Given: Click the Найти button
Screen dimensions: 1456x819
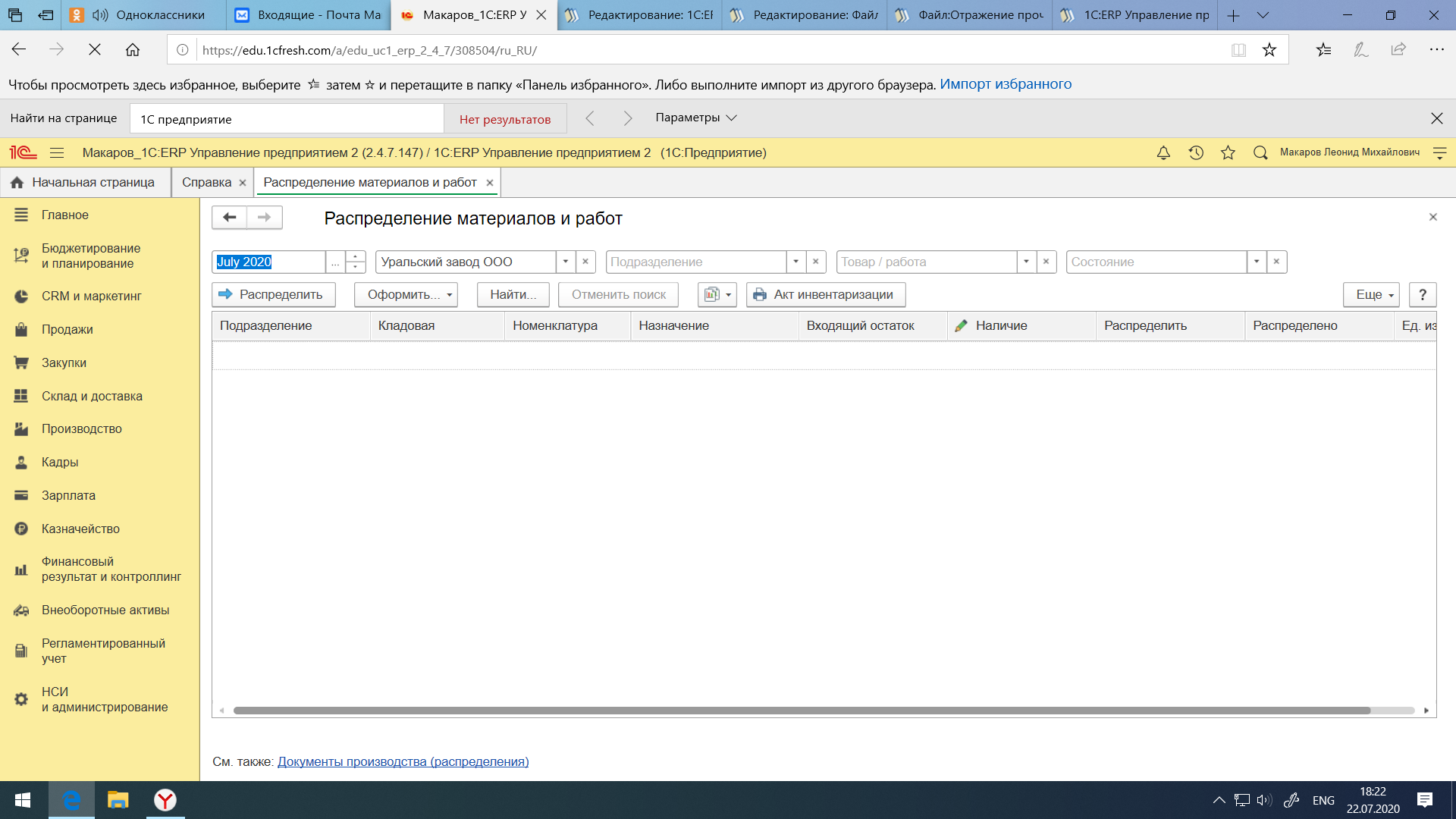Looking at the screenshot, I should (x=513, y=294).
